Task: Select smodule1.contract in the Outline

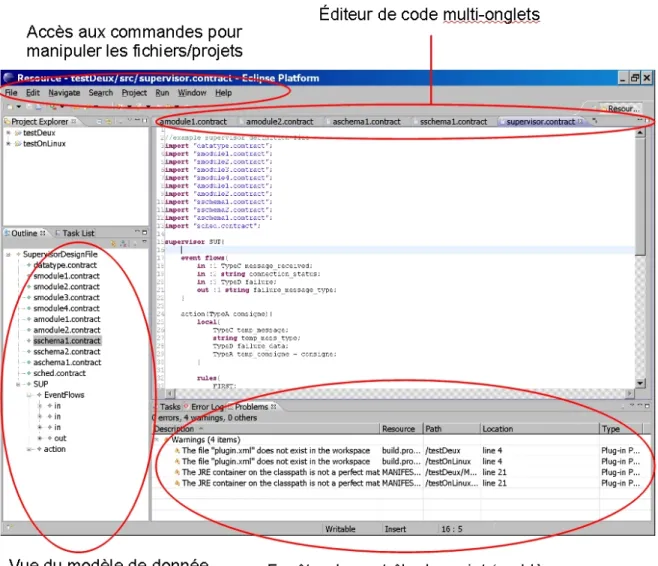Action: [66, 276]
